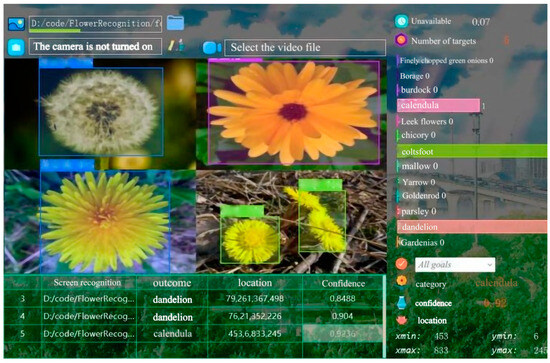
Task: Click the salmon dandelion count bar
Action: tap(472, 227)
